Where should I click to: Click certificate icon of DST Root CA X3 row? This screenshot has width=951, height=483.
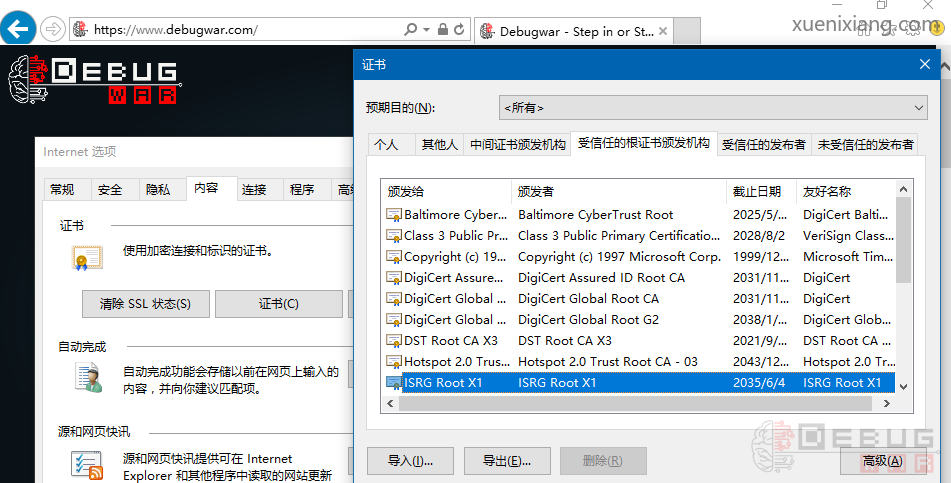(x=394, y=340)
